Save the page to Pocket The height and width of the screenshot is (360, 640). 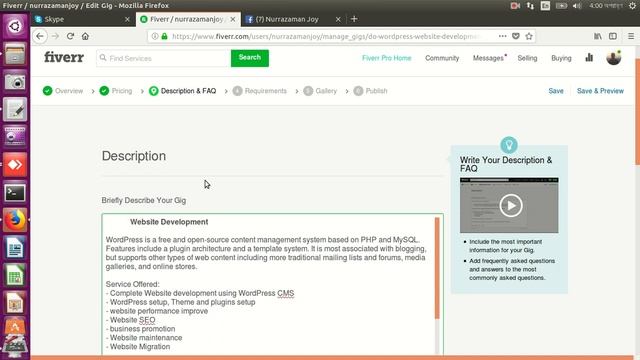[516, 36]
